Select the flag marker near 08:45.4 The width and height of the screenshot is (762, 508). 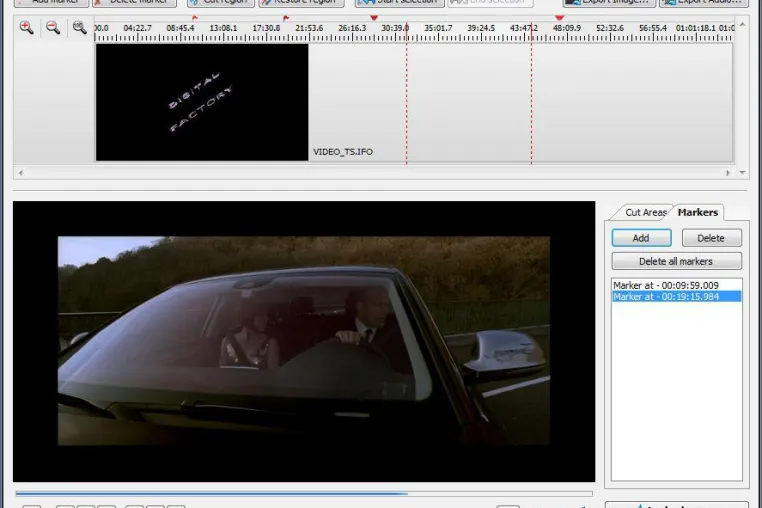195,18
